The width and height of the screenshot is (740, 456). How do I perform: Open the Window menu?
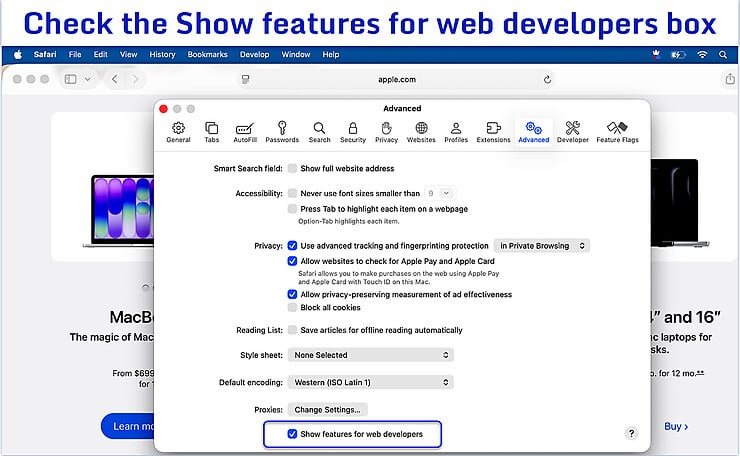click(296, 55)
